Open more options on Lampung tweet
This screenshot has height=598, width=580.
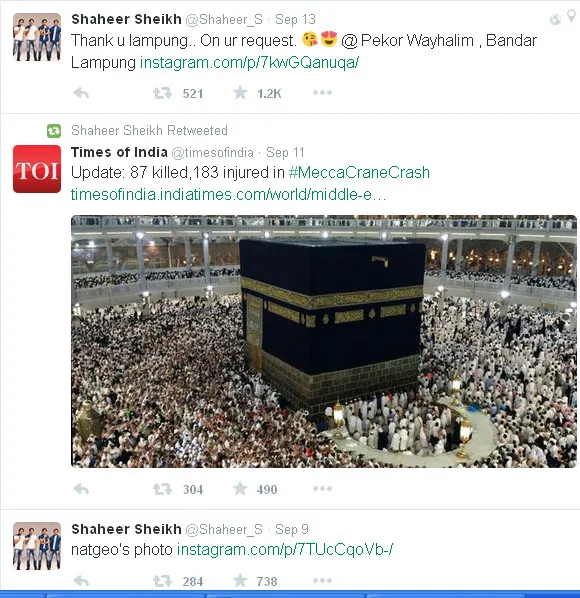322,93
